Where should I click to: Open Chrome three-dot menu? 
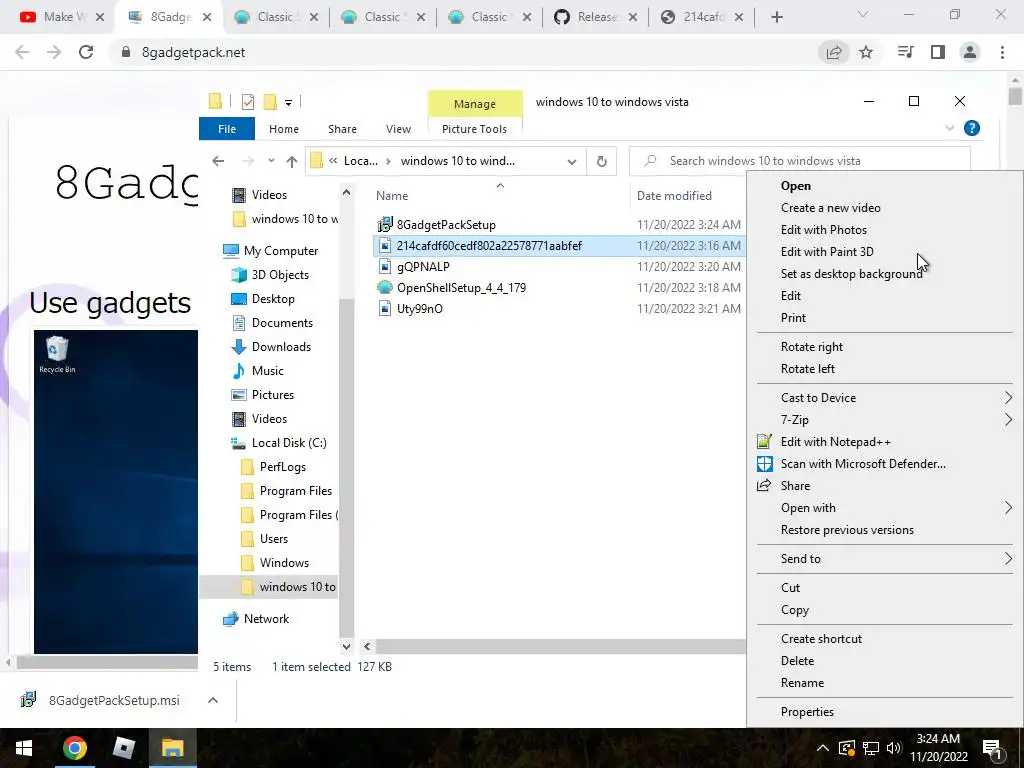click(1002, 52)
